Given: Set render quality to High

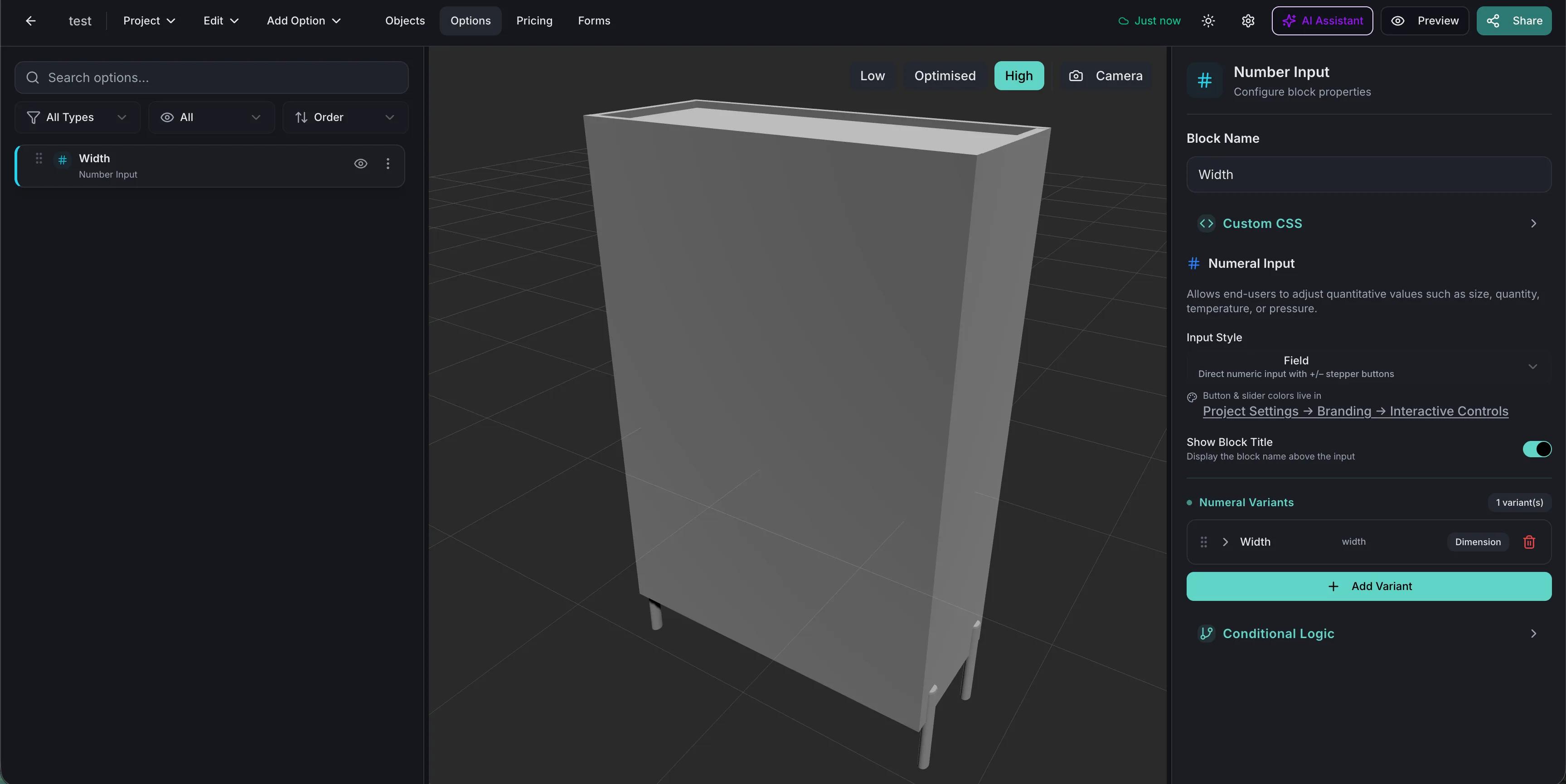Looking at the screenshot, I should click(x=1019, y=76).
